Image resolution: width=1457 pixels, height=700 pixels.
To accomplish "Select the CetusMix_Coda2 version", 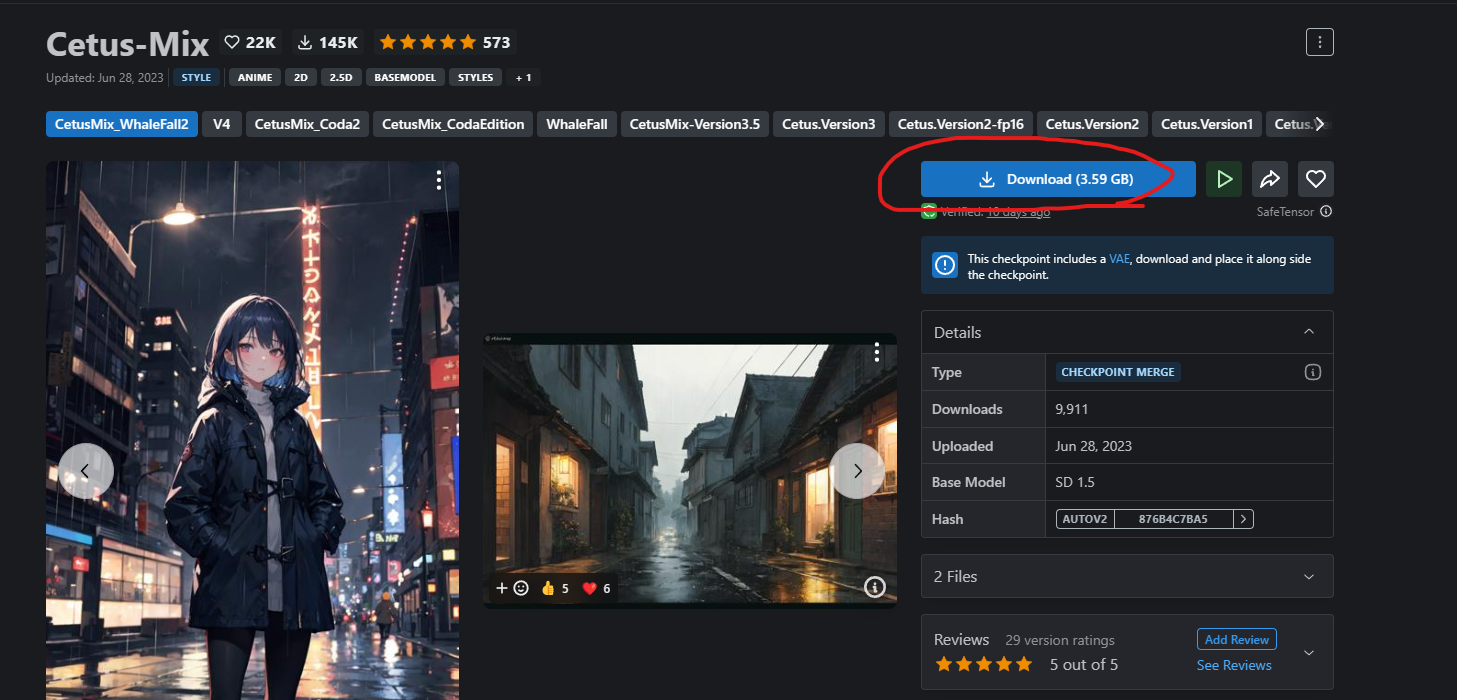I will click(x=307, y=124).
